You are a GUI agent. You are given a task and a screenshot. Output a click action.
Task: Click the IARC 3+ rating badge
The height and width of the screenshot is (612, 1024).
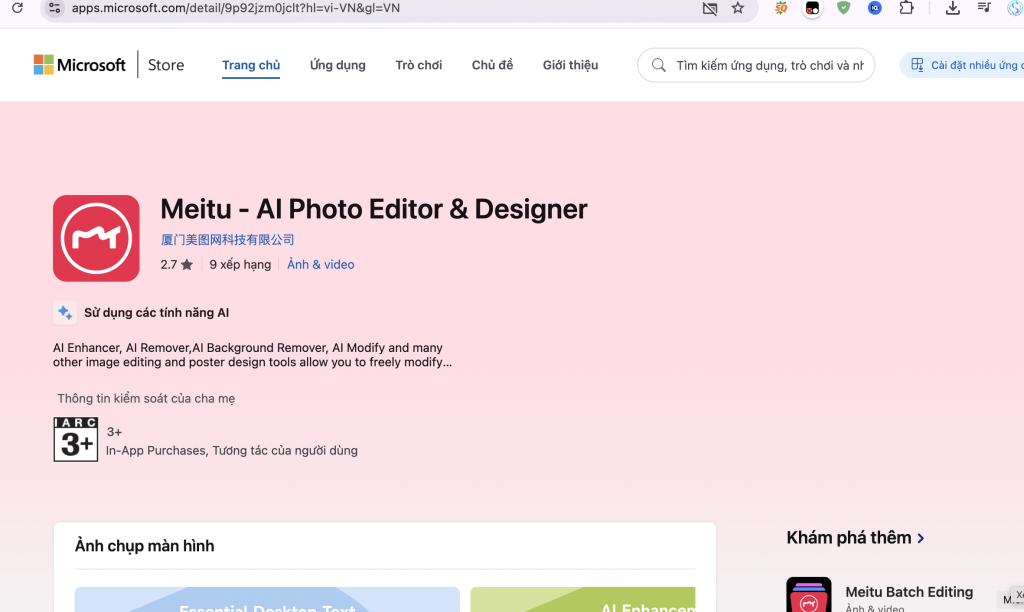click(76, 440)
